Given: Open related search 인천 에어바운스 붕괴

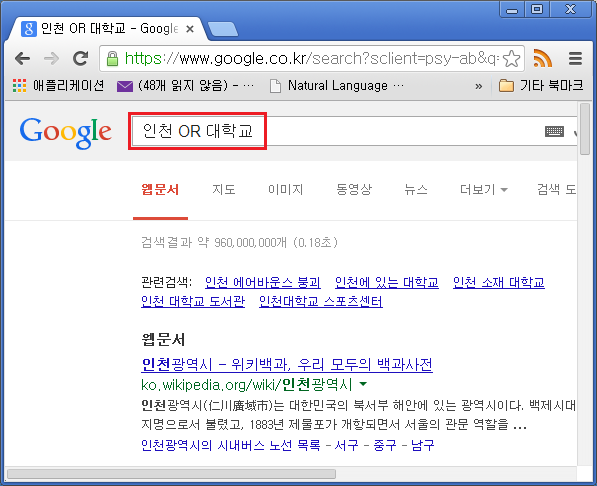Looking at the screenshot, I should pos(263,282).
